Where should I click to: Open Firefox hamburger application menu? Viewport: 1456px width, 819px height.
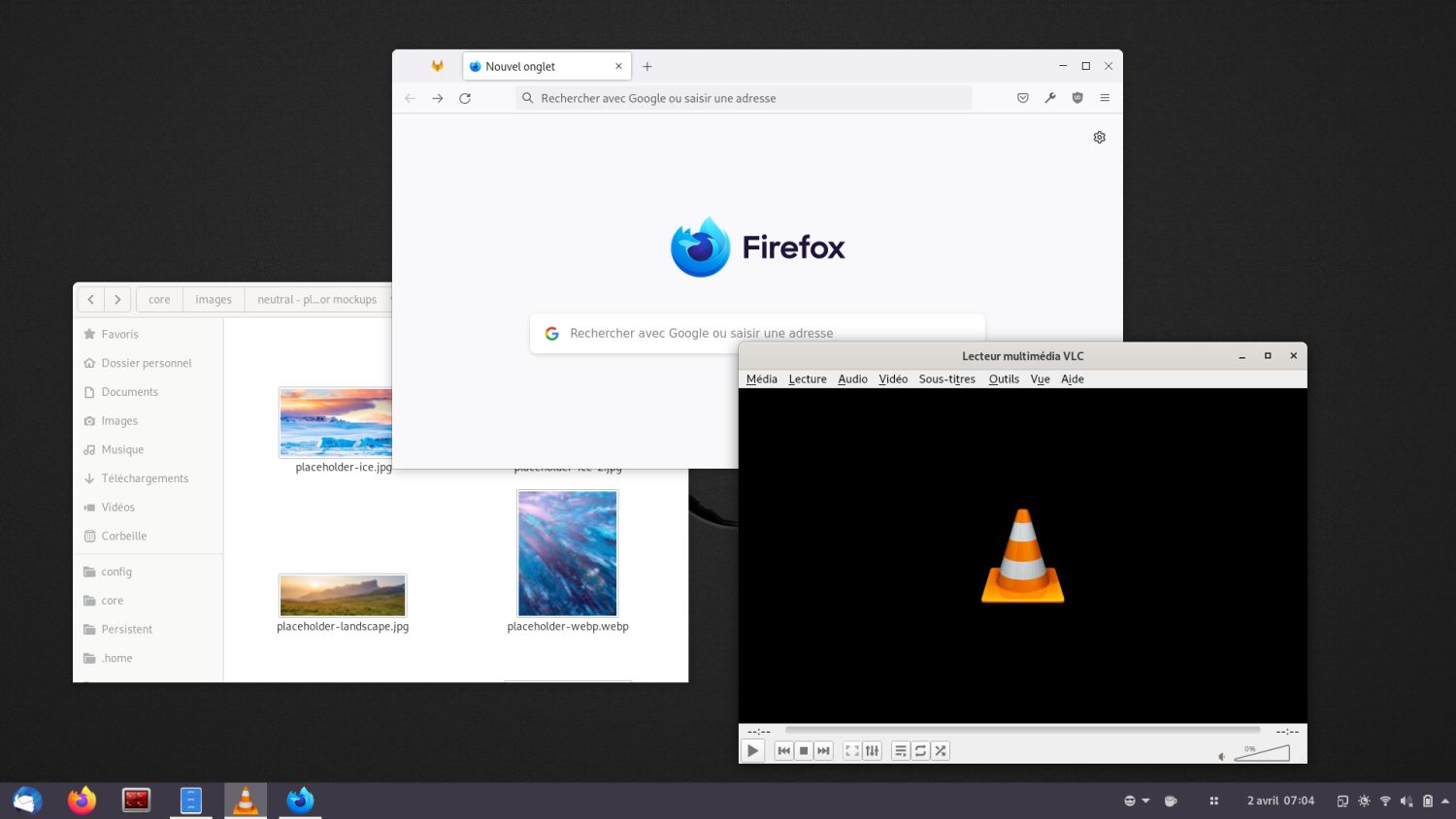pos(1105,98)
